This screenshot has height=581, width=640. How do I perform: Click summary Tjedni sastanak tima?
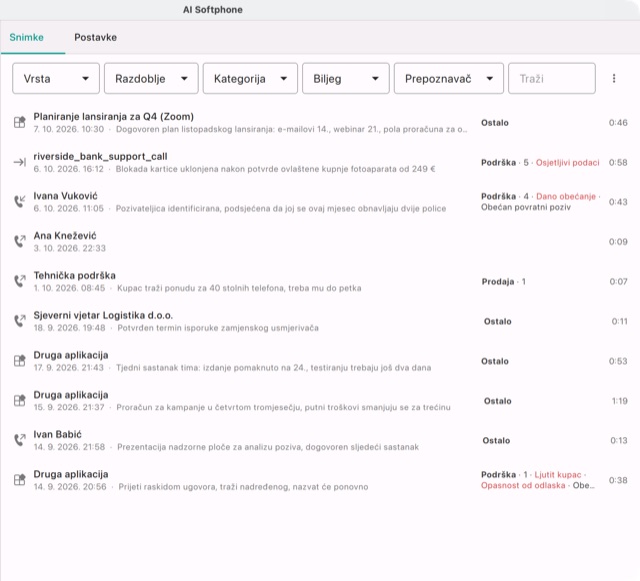pos(273,368)
